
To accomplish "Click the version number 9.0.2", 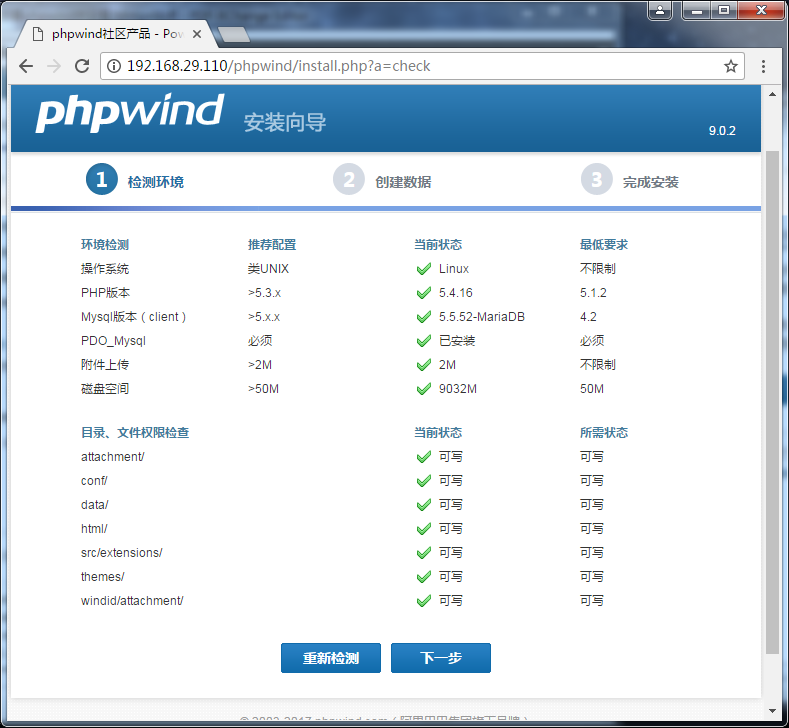I will tap(722, 131).
